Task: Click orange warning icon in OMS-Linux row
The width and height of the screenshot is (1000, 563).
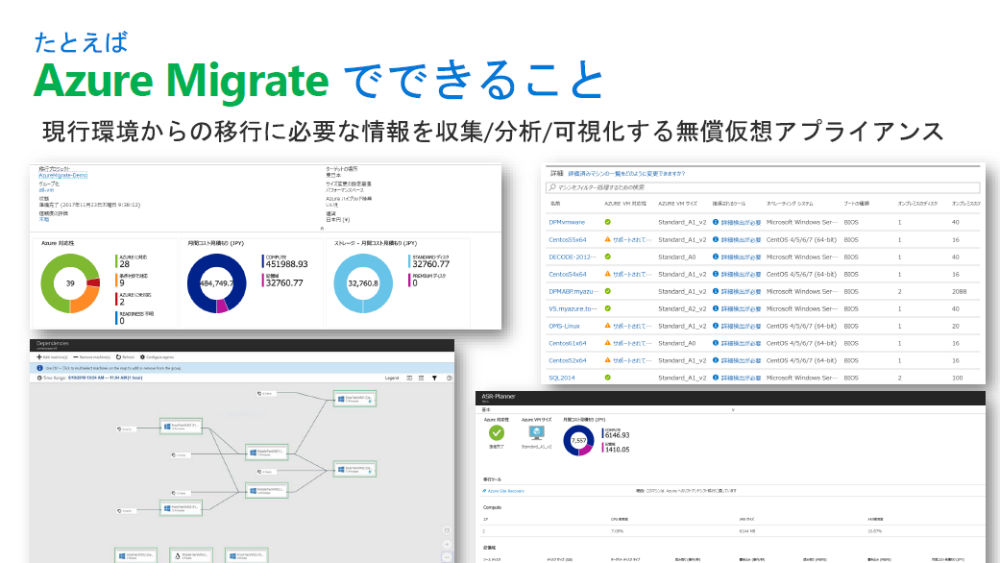Action: point(608,326)
